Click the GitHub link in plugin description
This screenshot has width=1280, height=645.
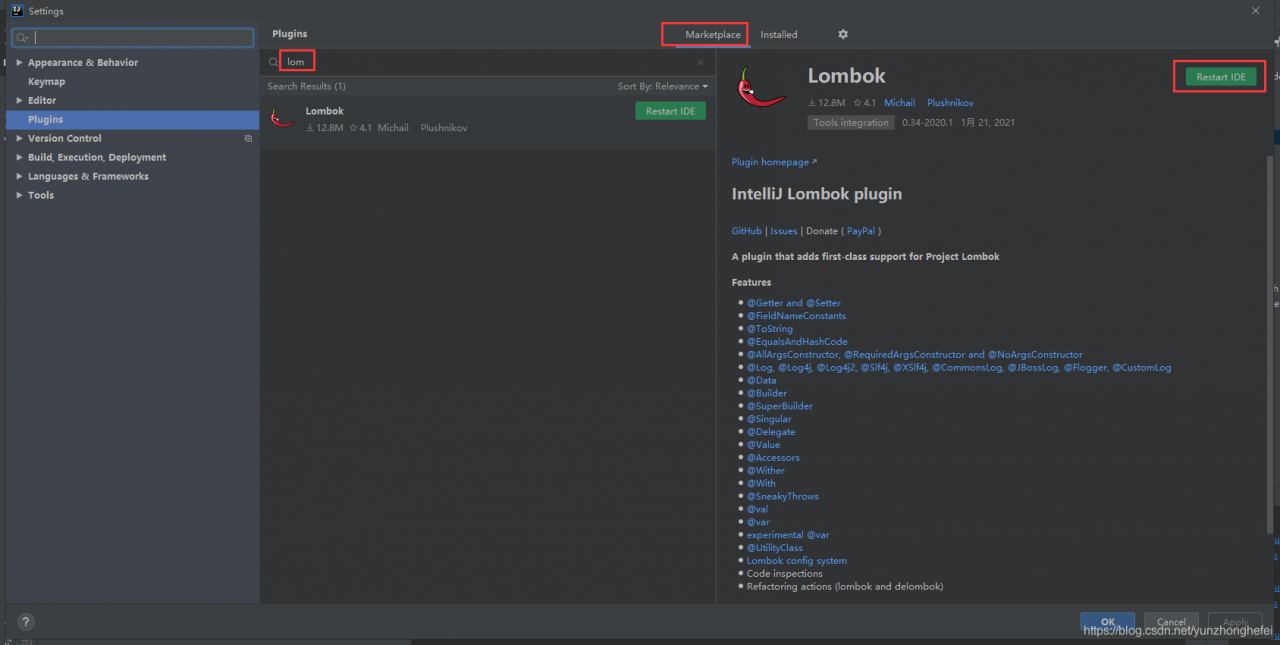[746, 231]
